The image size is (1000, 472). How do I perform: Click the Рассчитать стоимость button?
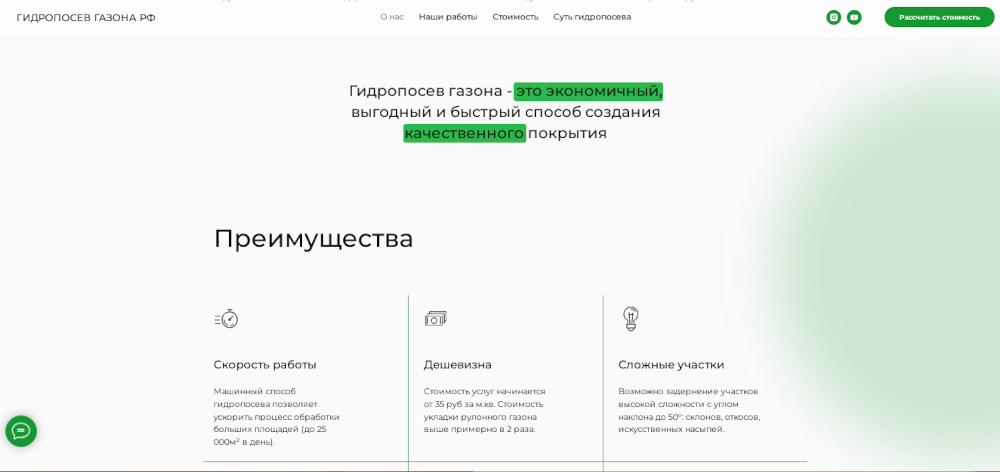click(x=939, y=17)
